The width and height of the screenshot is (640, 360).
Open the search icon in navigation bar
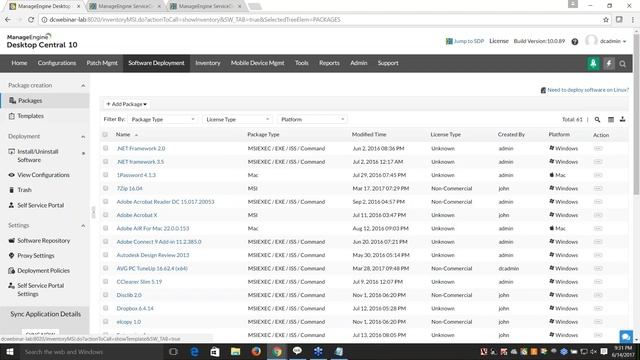(x=622, y=64)
